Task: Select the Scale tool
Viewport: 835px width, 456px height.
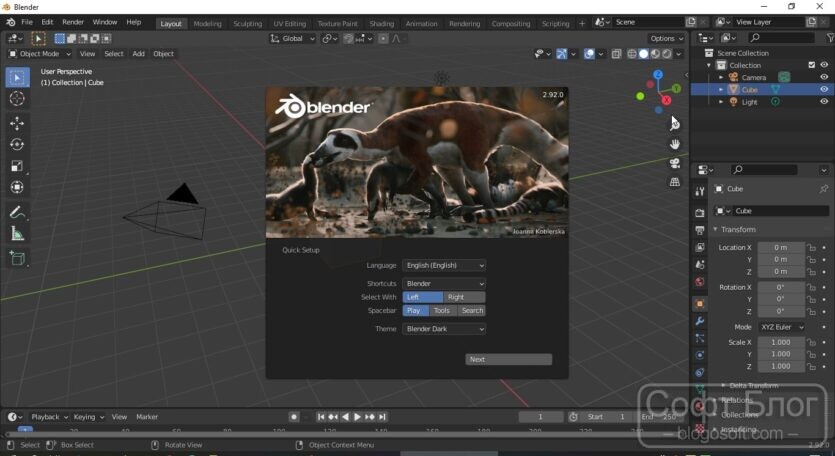Action: (x=17, y=166)
